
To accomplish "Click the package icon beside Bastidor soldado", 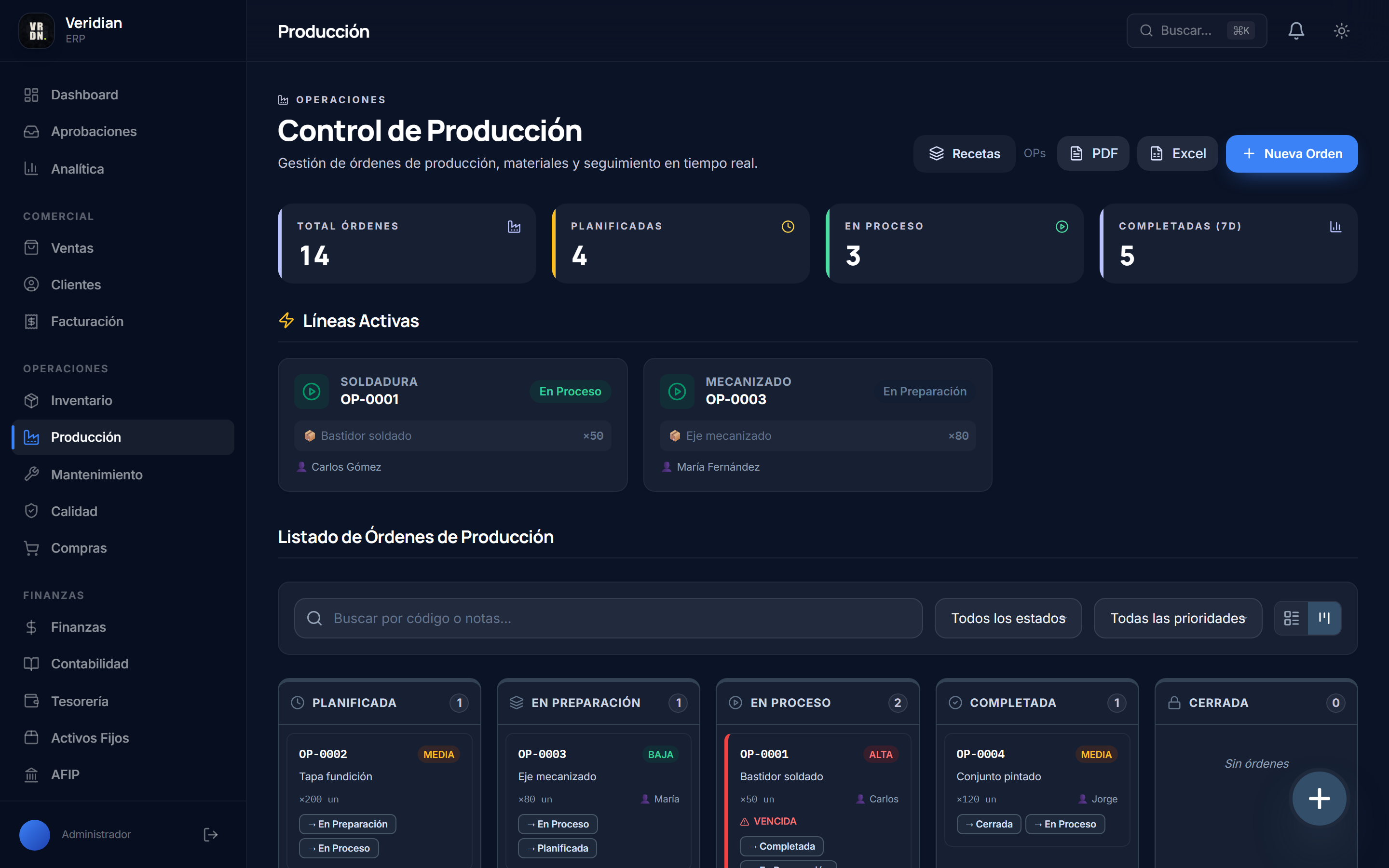I will 310,436.
